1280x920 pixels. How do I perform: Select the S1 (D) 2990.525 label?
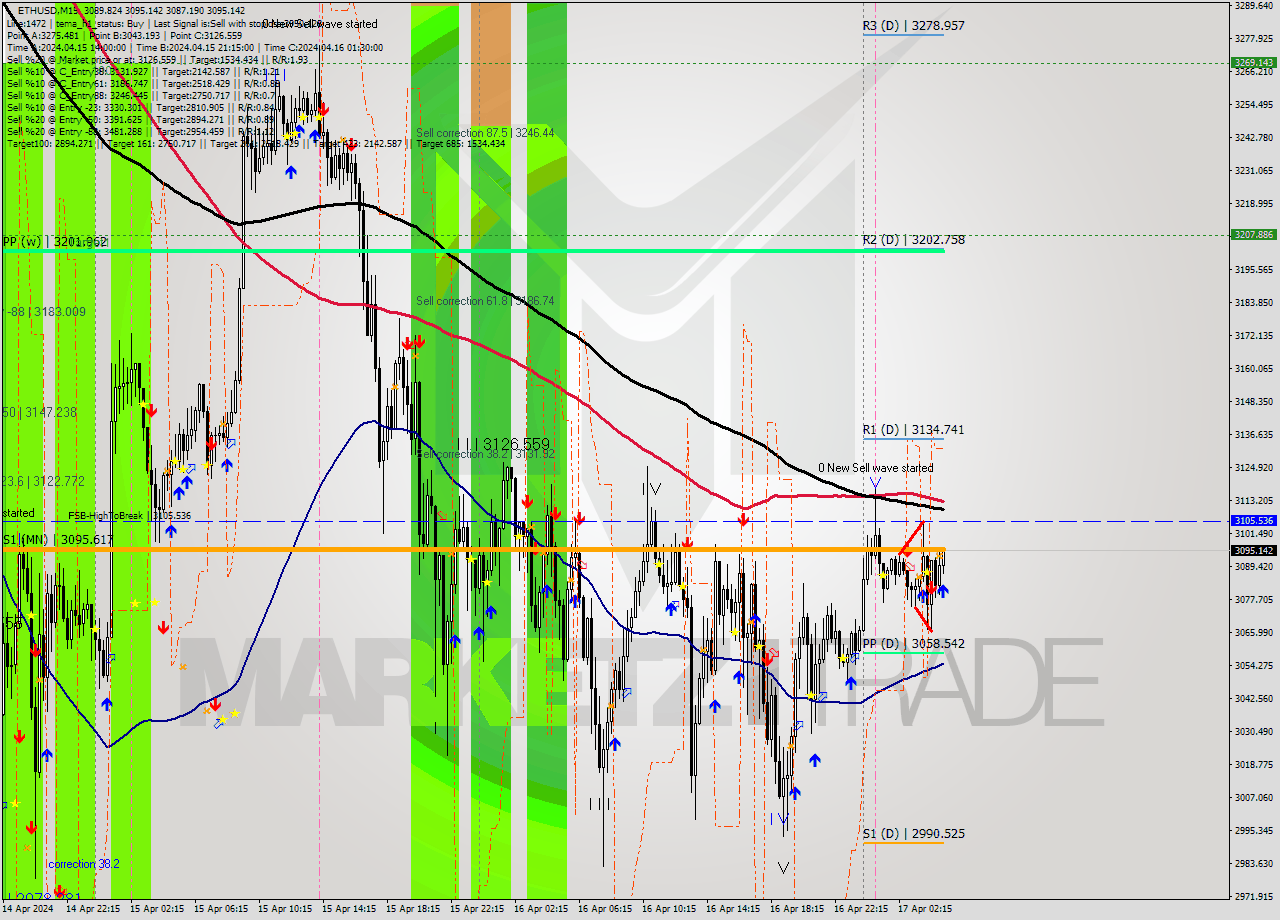coord(914,834)
